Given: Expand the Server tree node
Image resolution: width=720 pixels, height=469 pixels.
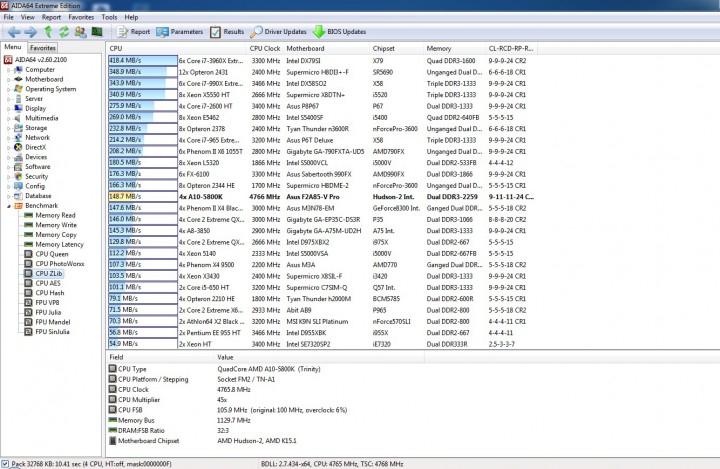Looking at the screenshot, I should 8,99.
